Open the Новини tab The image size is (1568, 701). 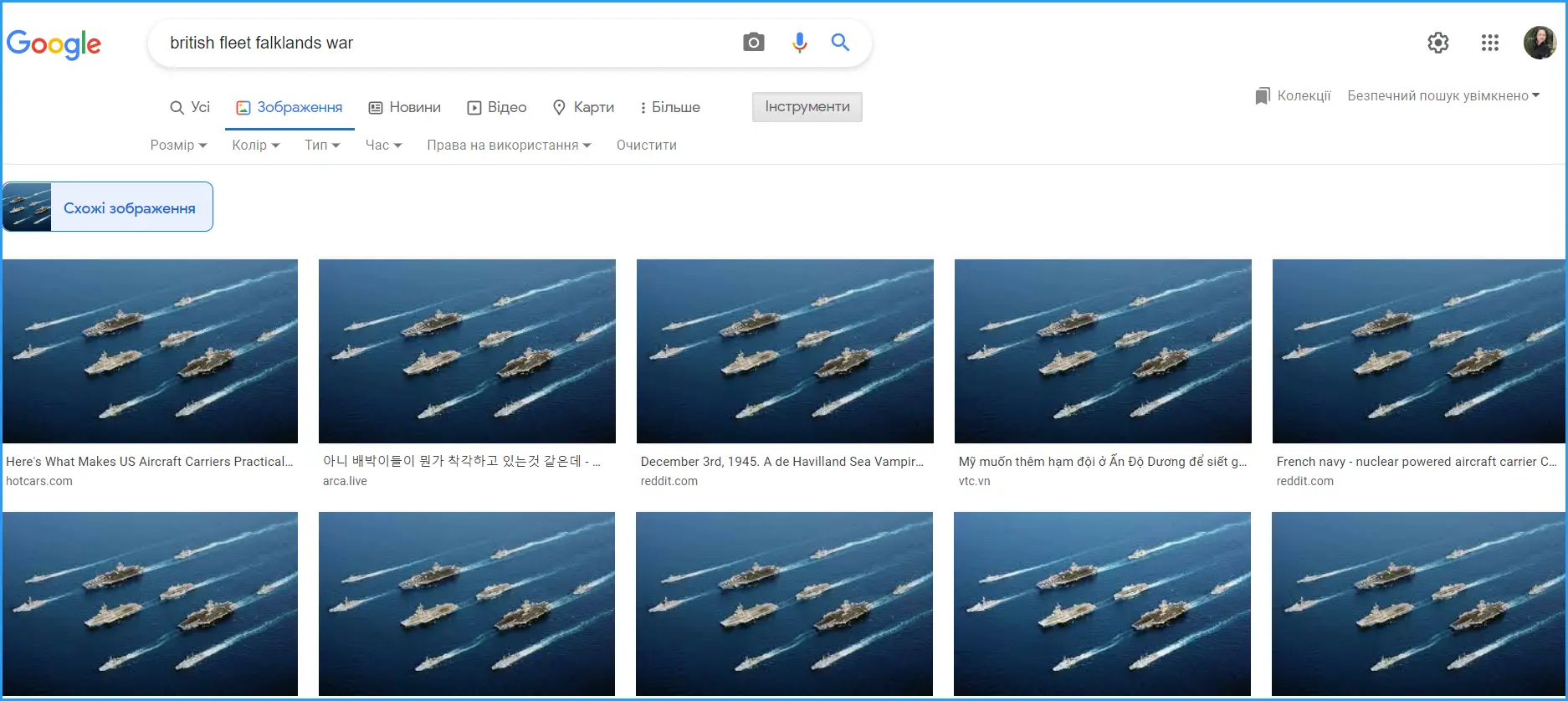[x=405, y=107]
